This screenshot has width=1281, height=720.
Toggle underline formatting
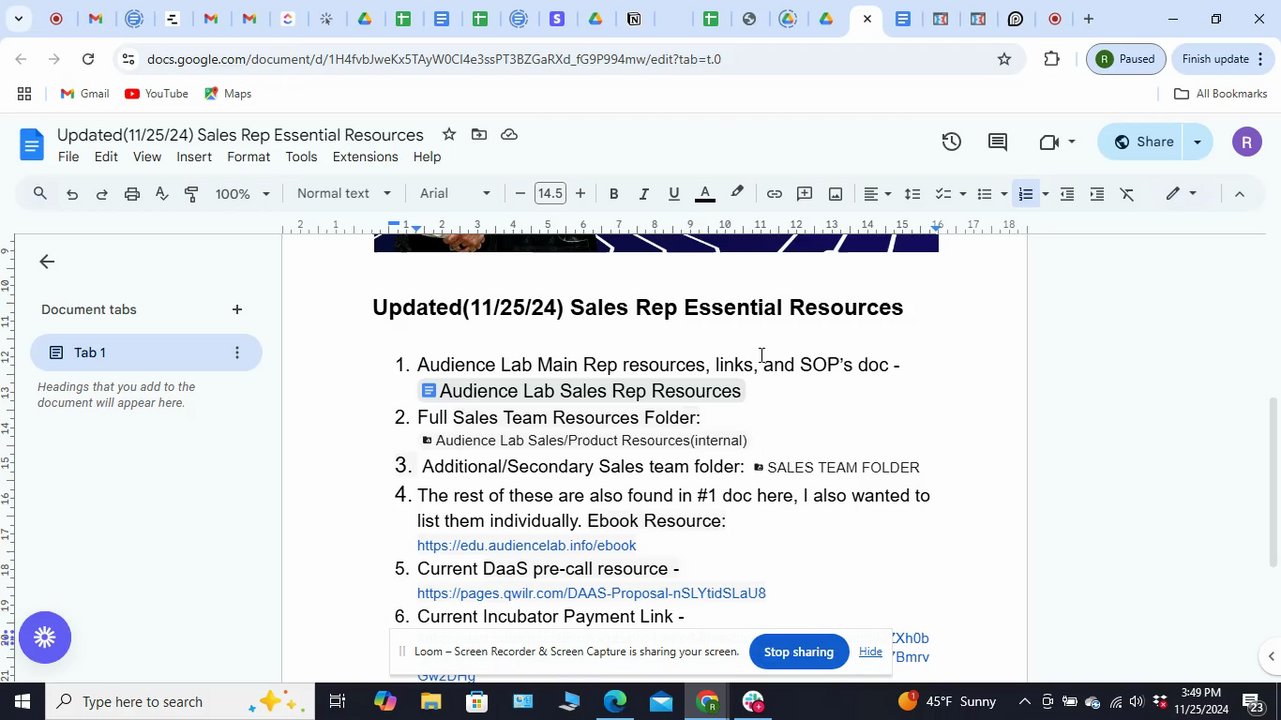pos(674,194)
